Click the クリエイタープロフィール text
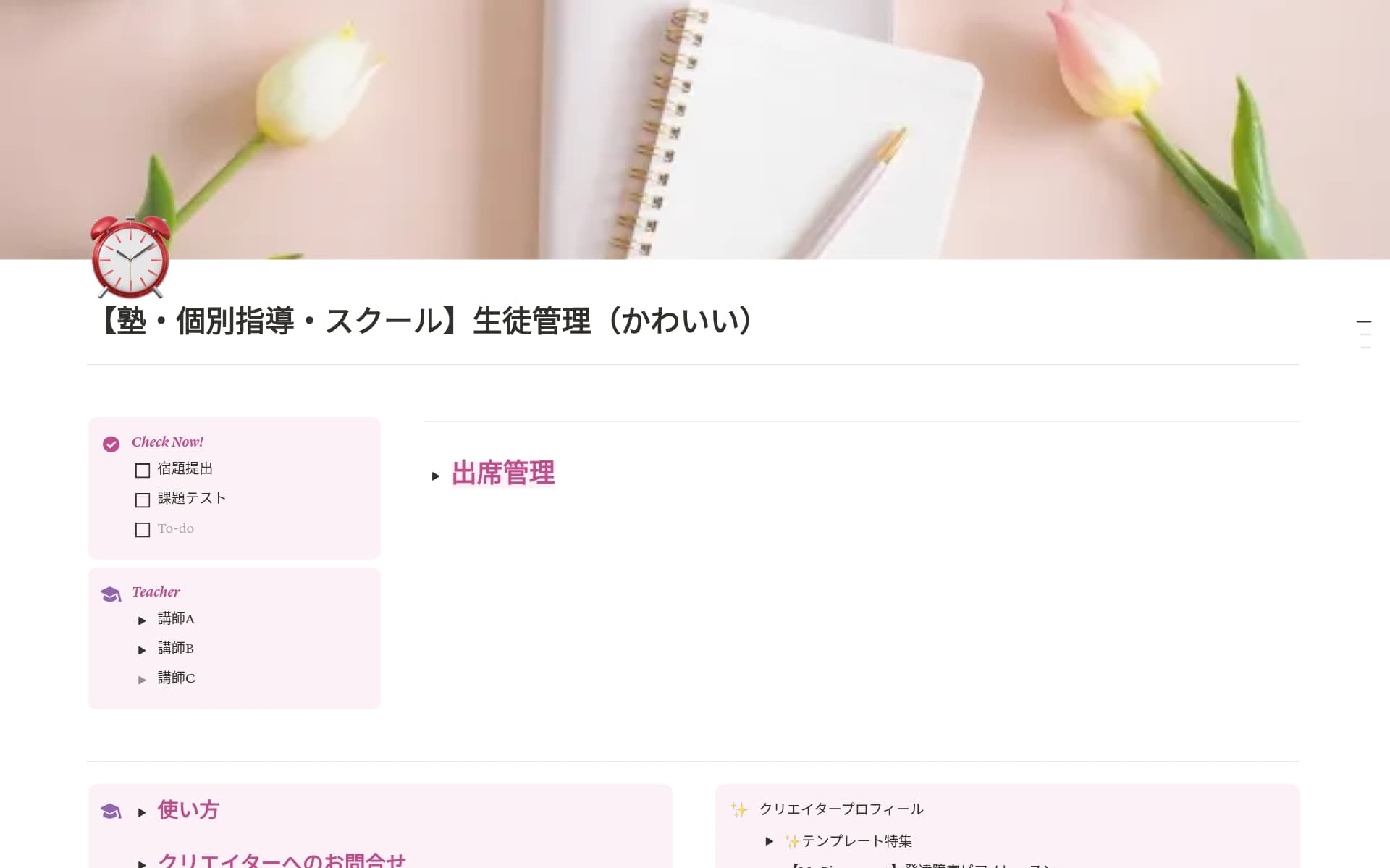The height and width of the screenshot is (868, 1390). tap(841, 809)
